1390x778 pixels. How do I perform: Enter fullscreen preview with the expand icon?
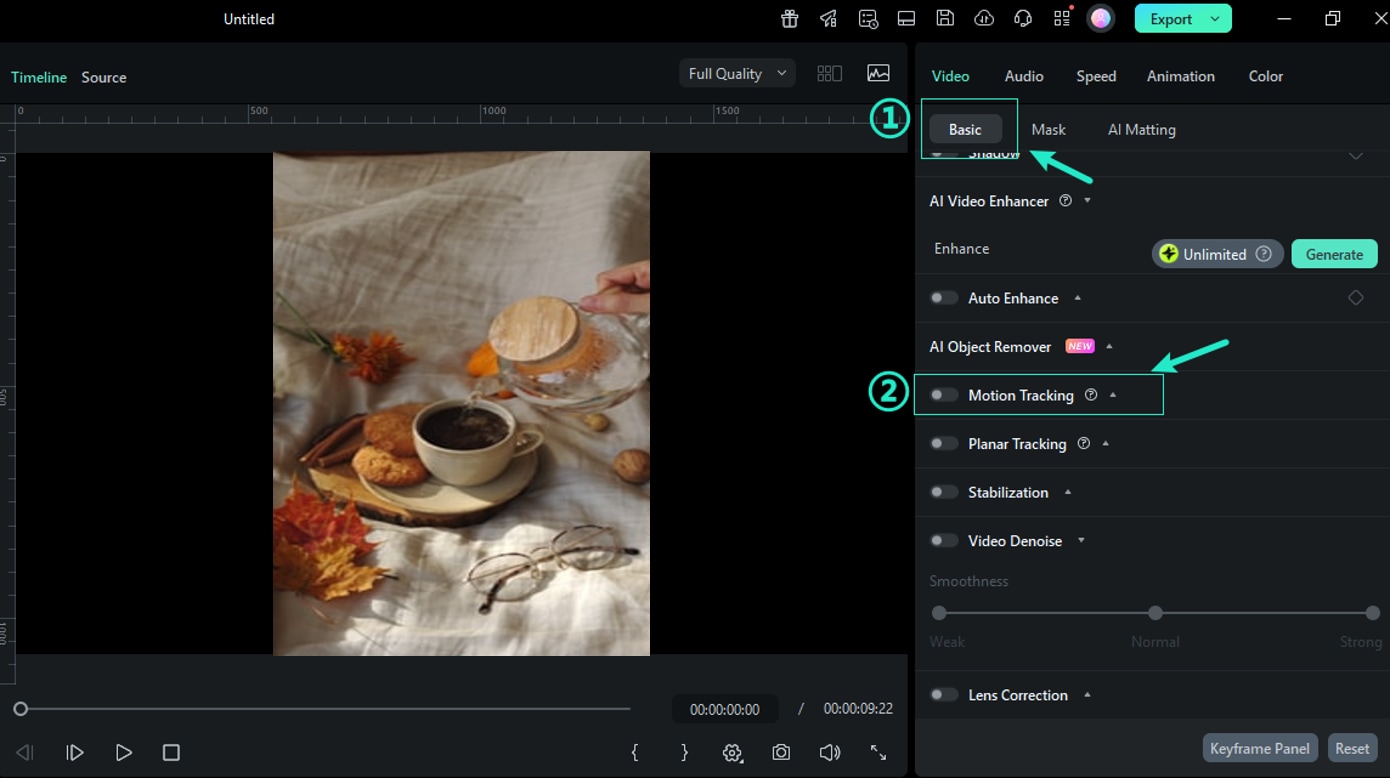pos(878,752)
